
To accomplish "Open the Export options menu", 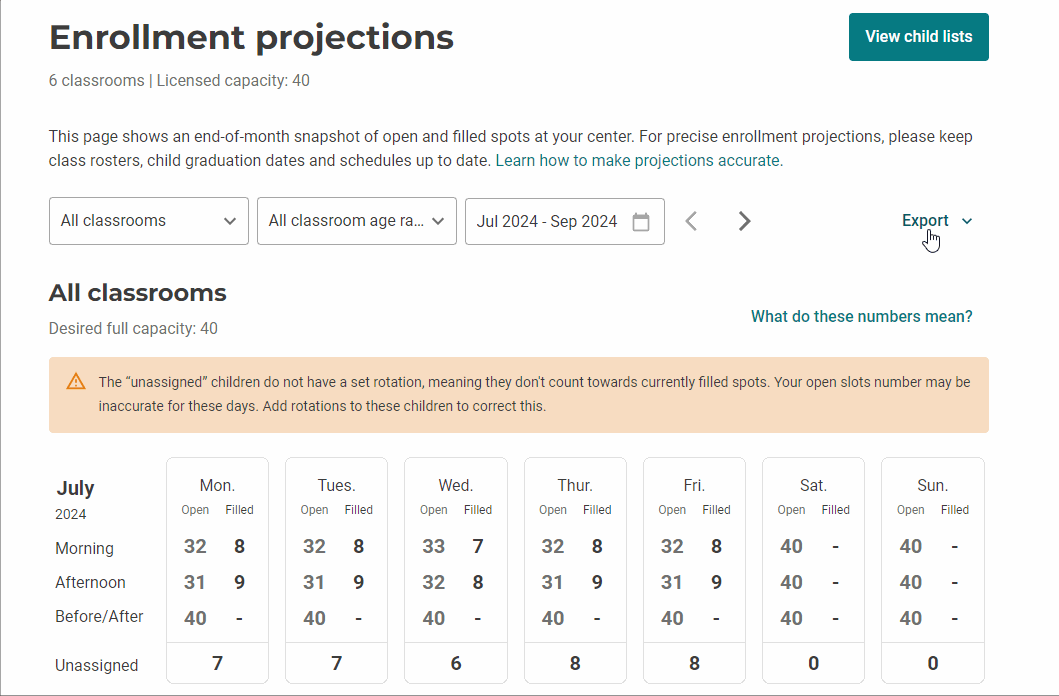I will coord(928,220).
